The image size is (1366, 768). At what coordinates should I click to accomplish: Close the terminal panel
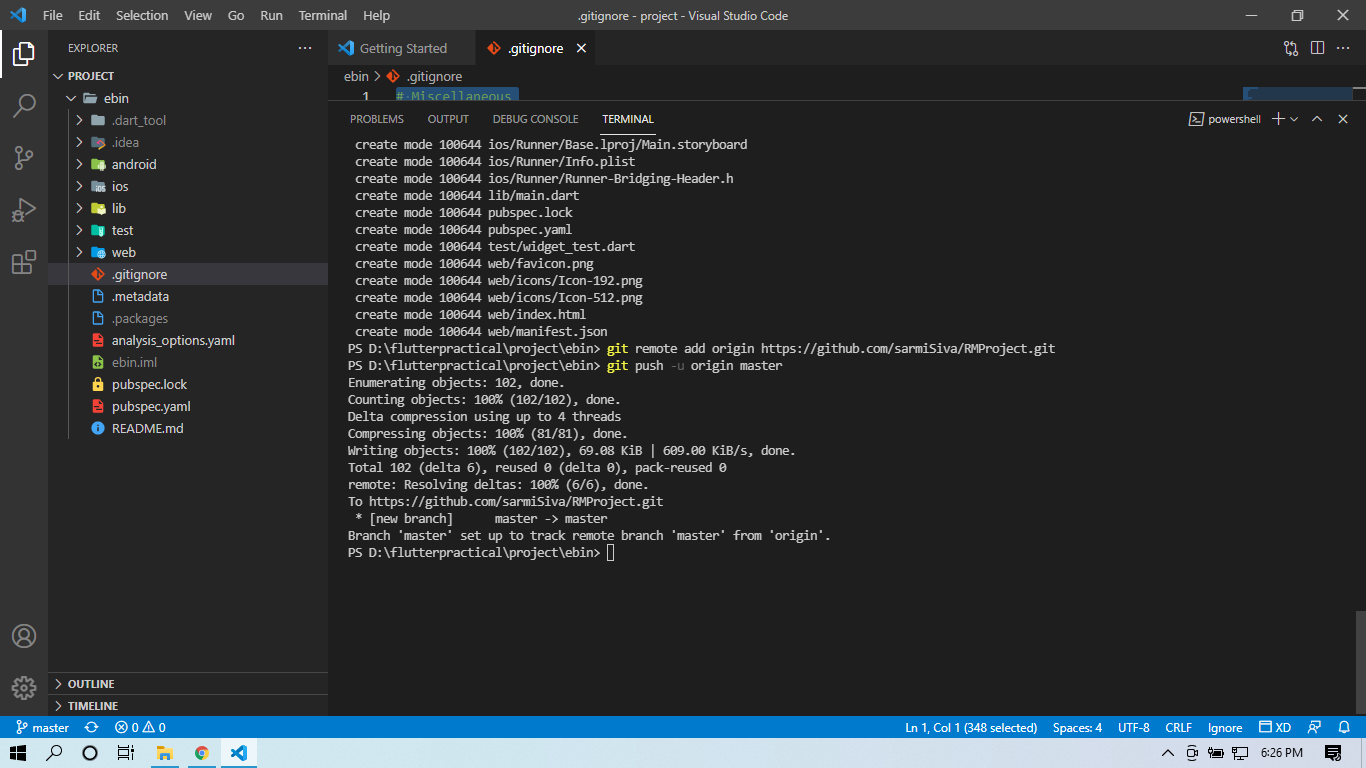pos(1343,119)
